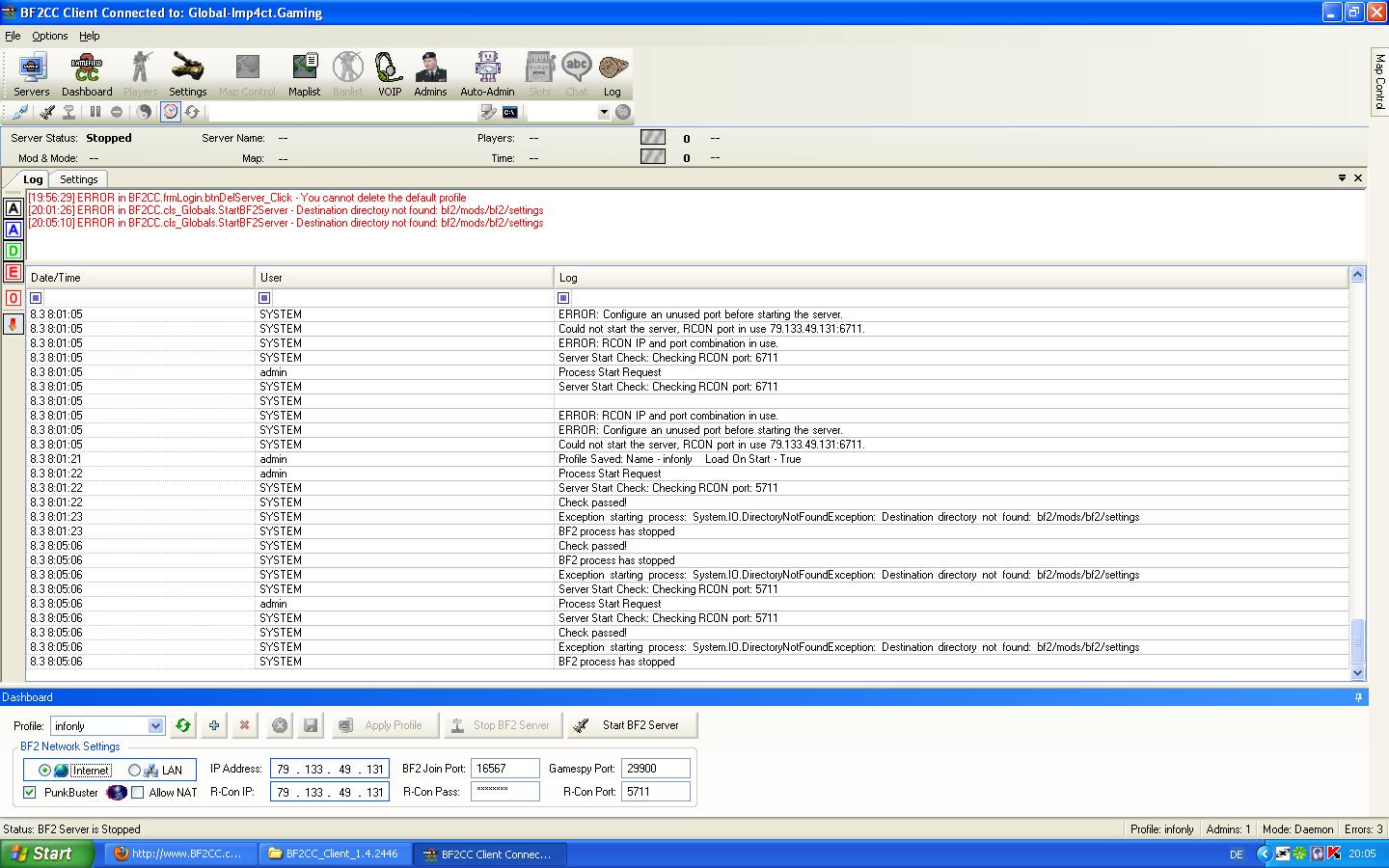Screen dimensions: 1389x868
Task: Select the LAN radio button
Action: click(x=135, y=770)
